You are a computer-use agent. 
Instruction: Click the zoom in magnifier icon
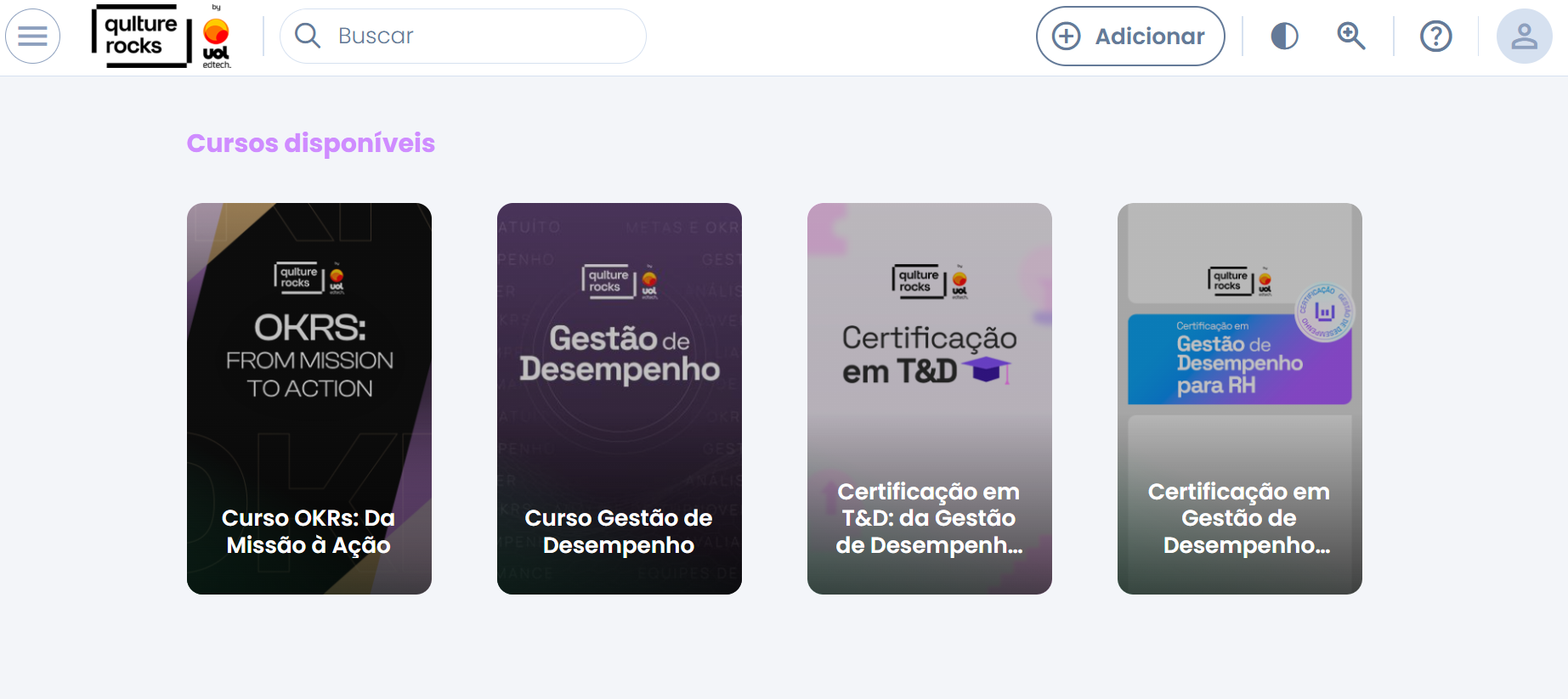point(1350,37)
